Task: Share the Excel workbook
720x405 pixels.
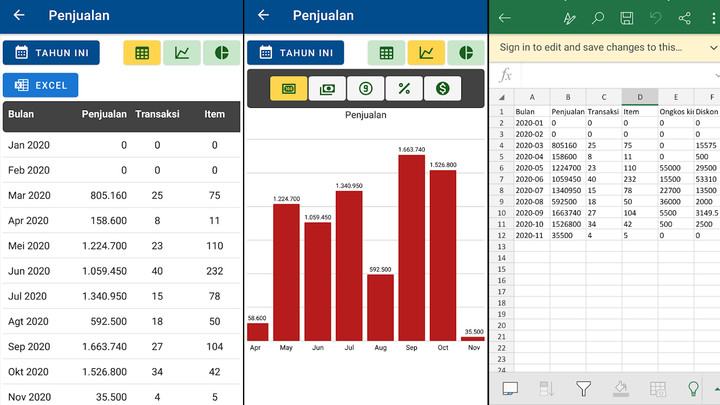Action: (x=685, y=18)
